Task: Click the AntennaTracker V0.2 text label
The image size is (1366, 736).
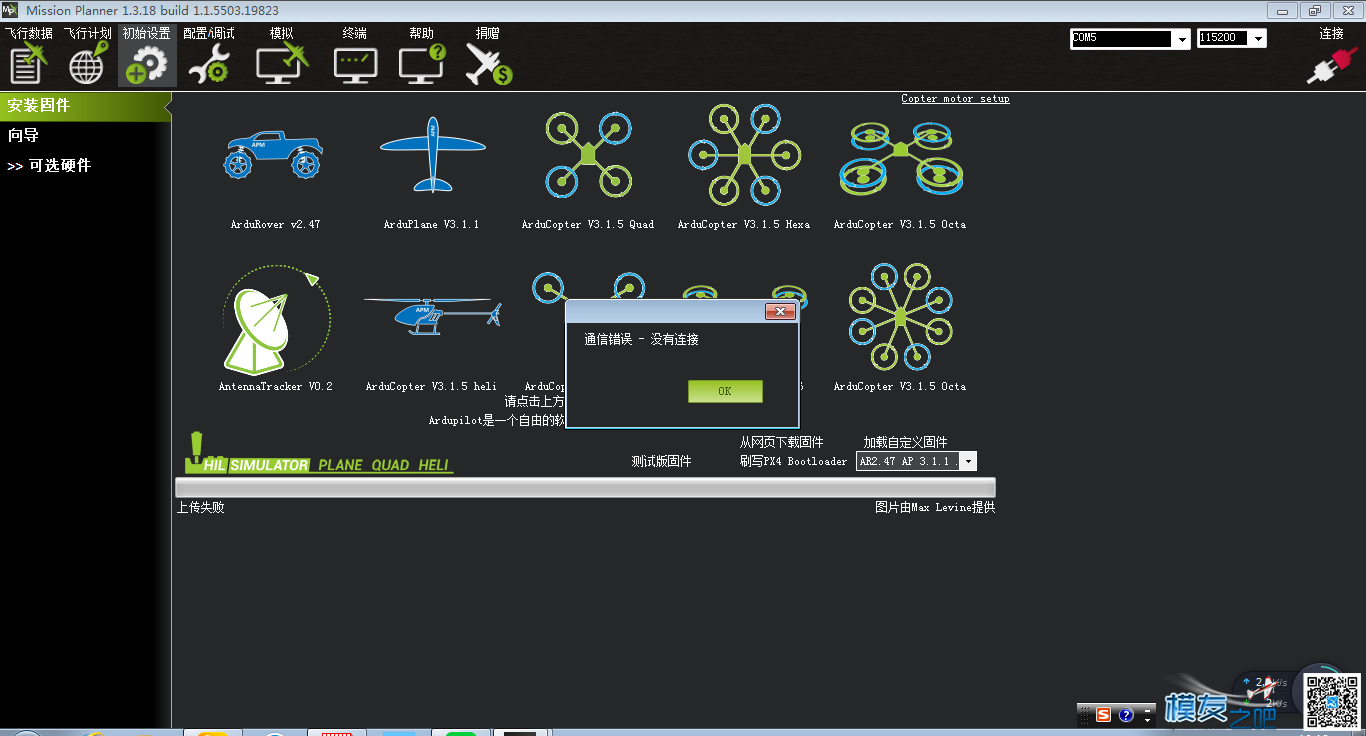Action: (276, 386)
